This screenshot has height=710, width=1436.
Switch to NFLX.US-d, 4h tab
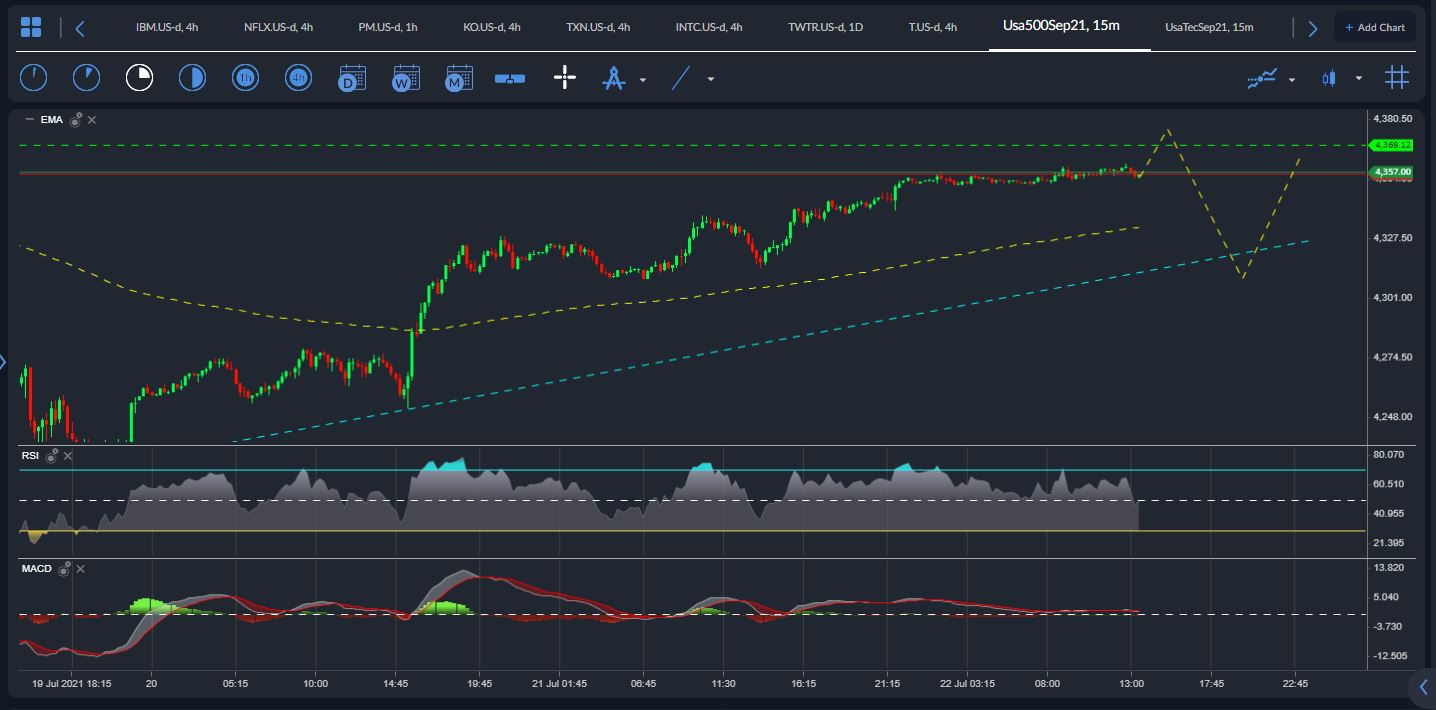tap(278, 27)
